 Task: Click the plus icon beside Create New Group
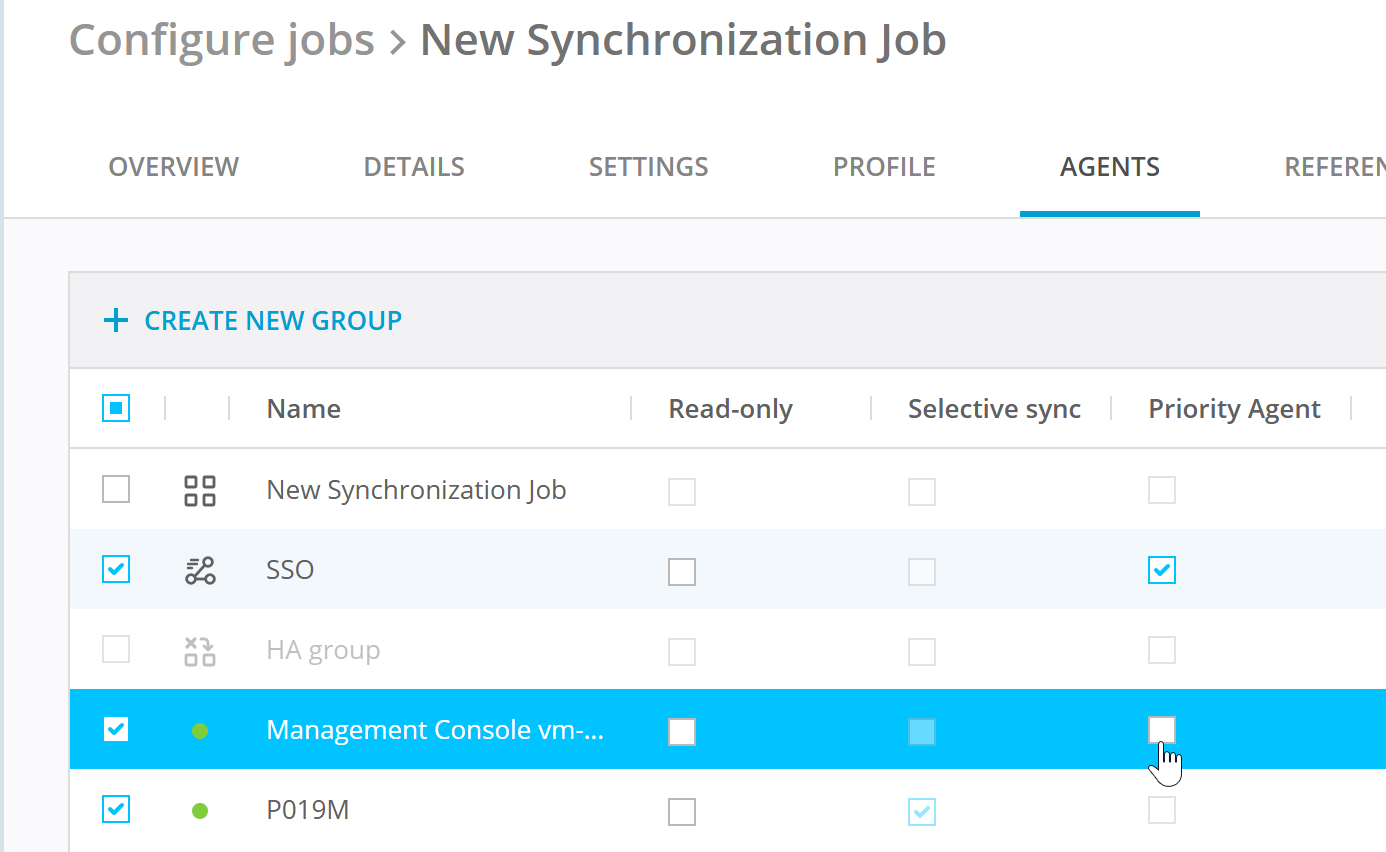coord(116,321)
